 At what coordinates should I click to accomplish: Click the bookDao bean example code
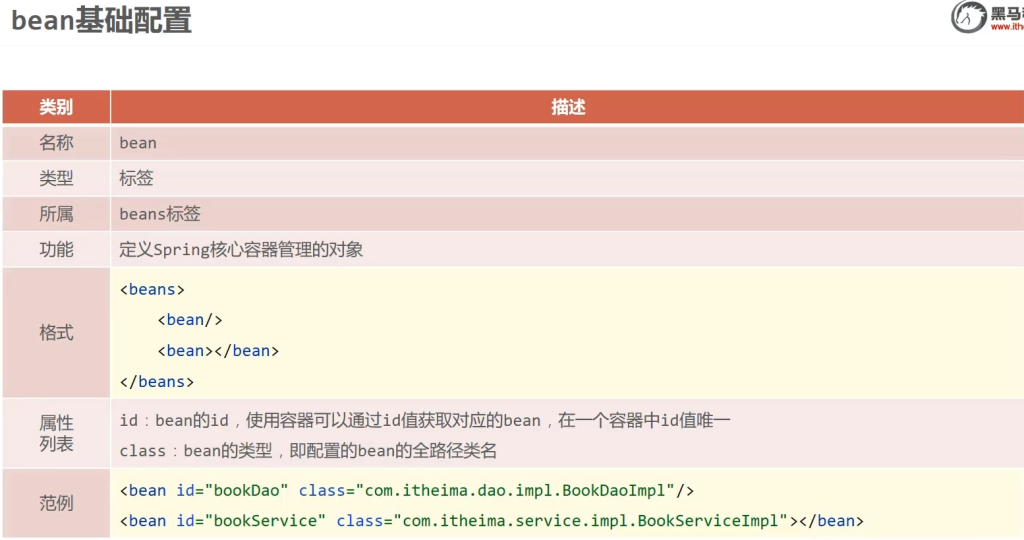pyautogui.click(x=407, y=490)
